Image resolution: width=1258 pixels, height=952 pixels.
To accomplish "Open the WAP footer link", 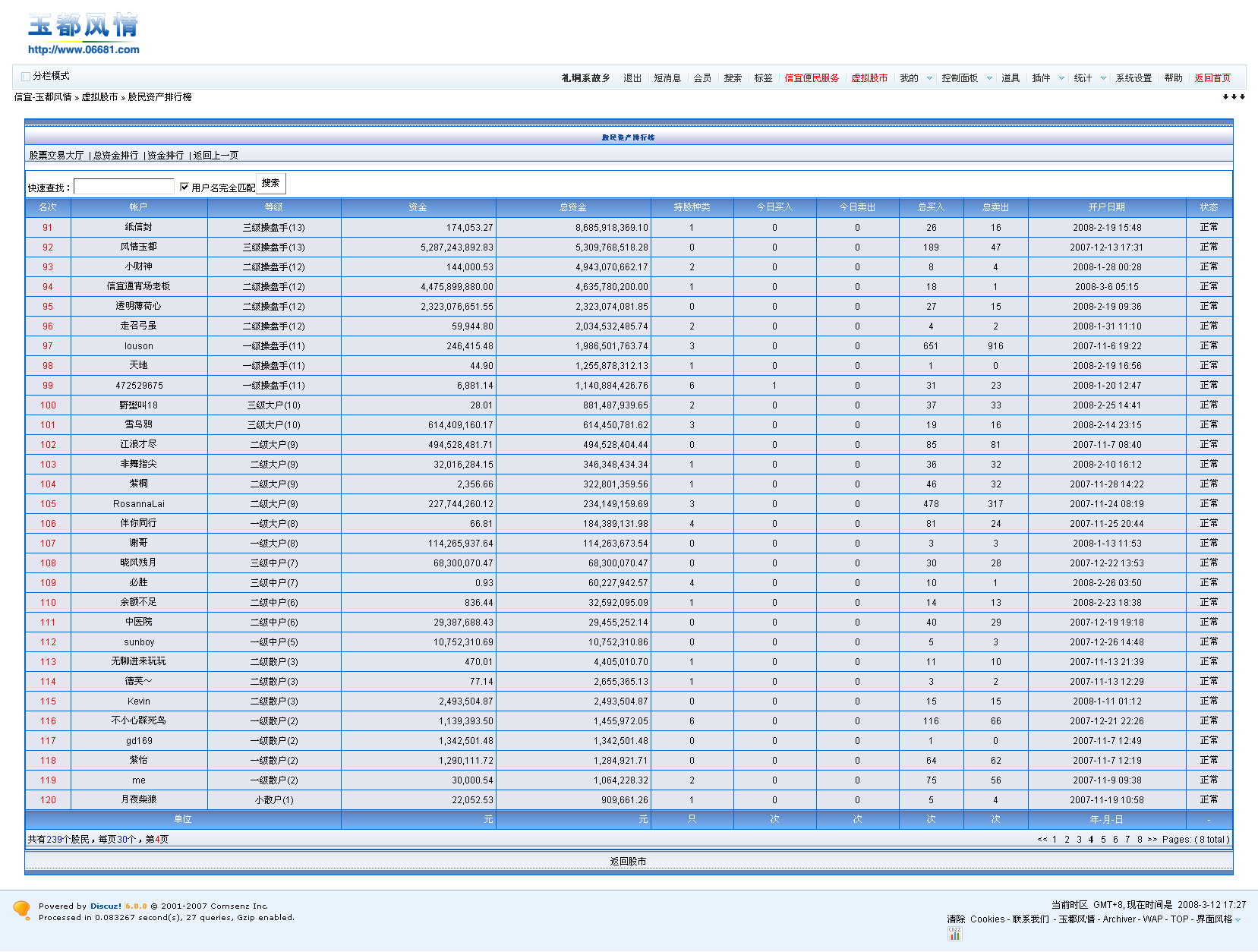I will coord(1152,919).
